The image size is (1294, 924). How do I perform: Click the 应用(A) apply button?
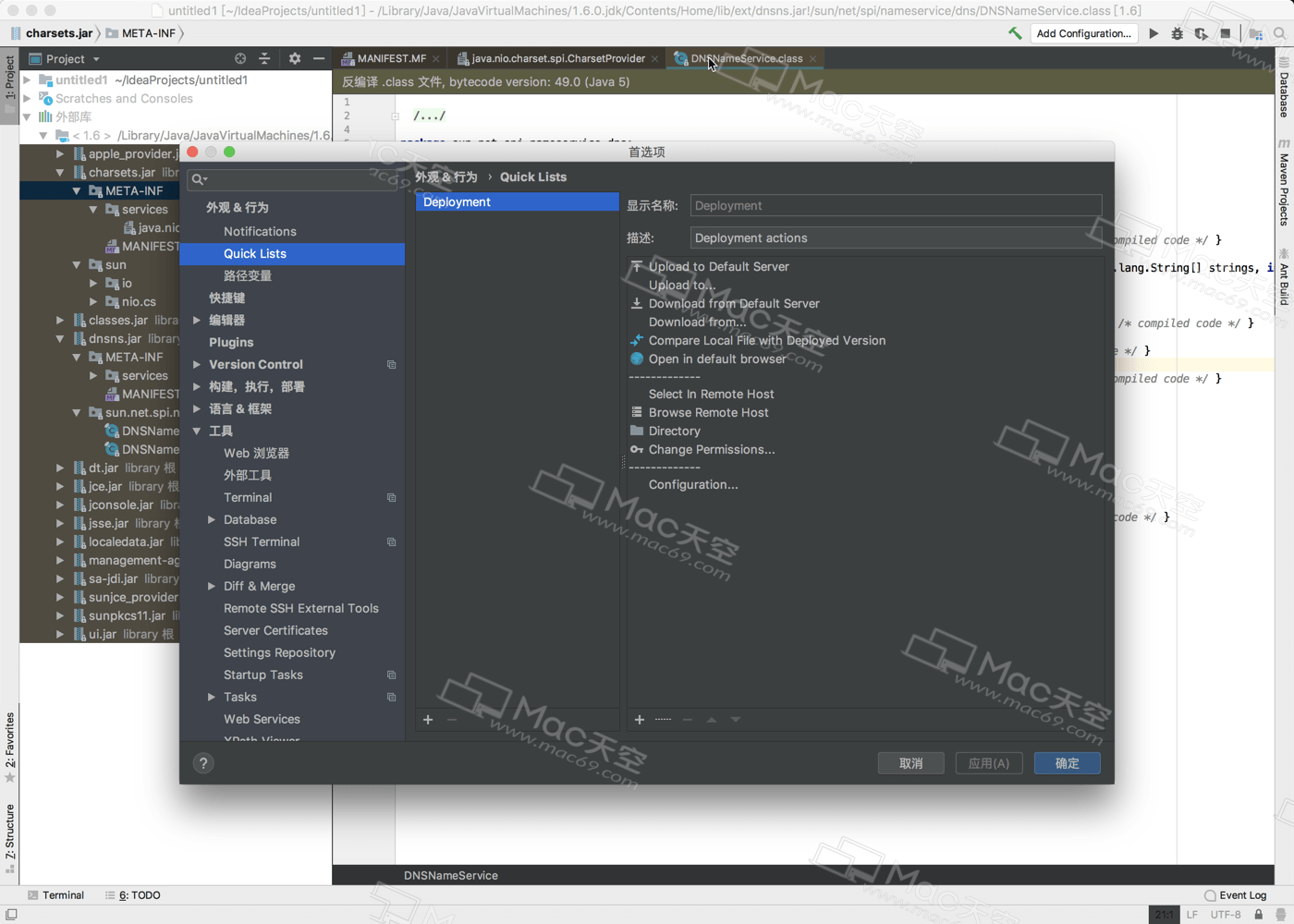(989, 763)
